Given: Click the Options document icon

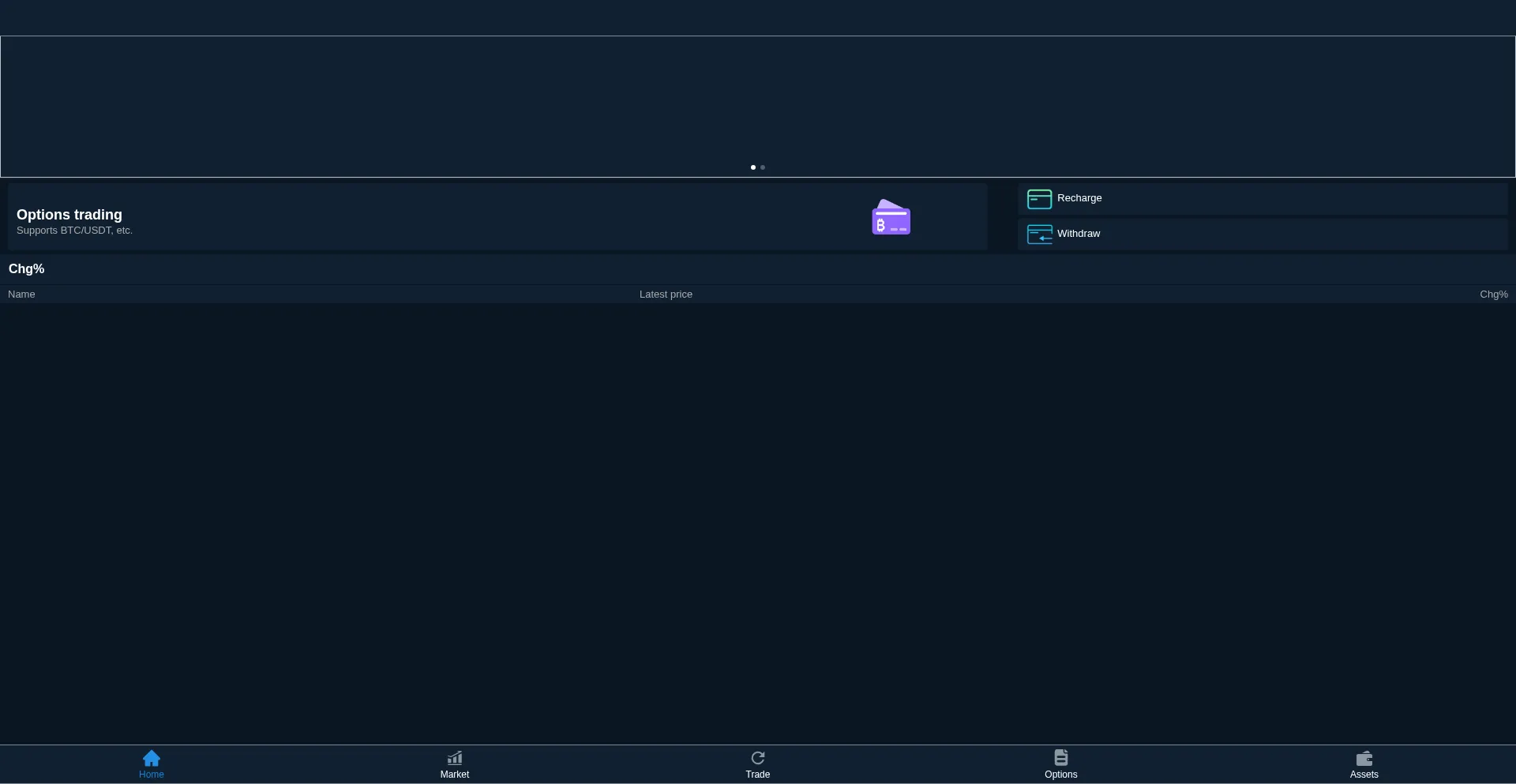Looking at the screenshot, I should [x=1061, y=757].
